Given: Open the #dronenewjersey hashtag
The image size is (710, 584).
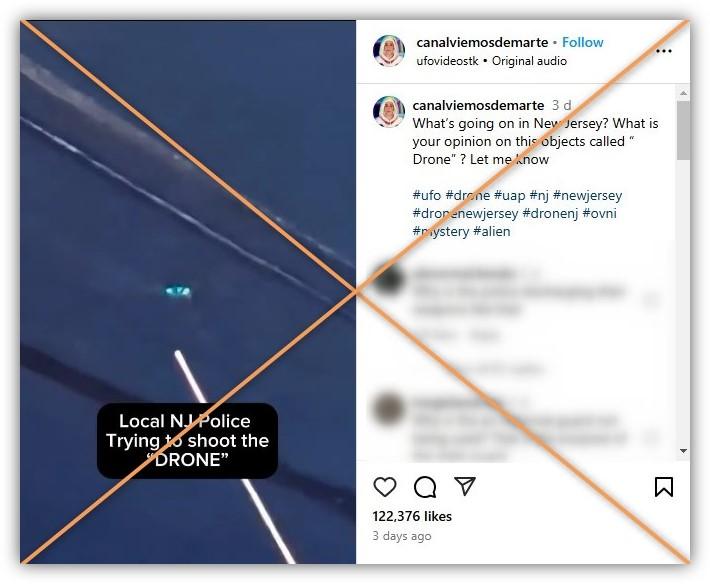Looking at the screenshot, I should [x=465, y=213].
